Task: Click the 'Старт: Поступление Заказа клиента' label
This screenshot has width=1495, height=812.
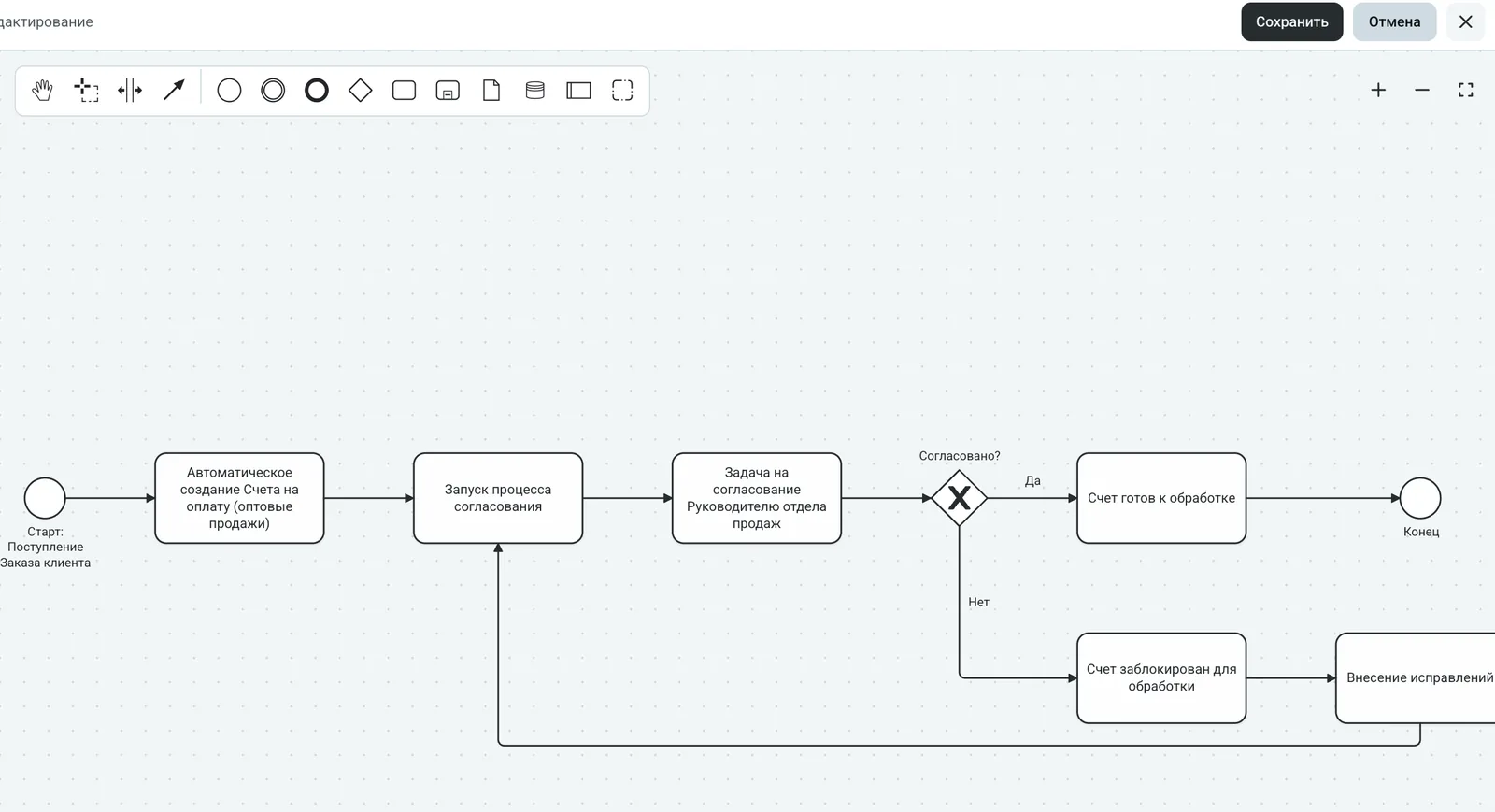Action: [x=46, y=548]
